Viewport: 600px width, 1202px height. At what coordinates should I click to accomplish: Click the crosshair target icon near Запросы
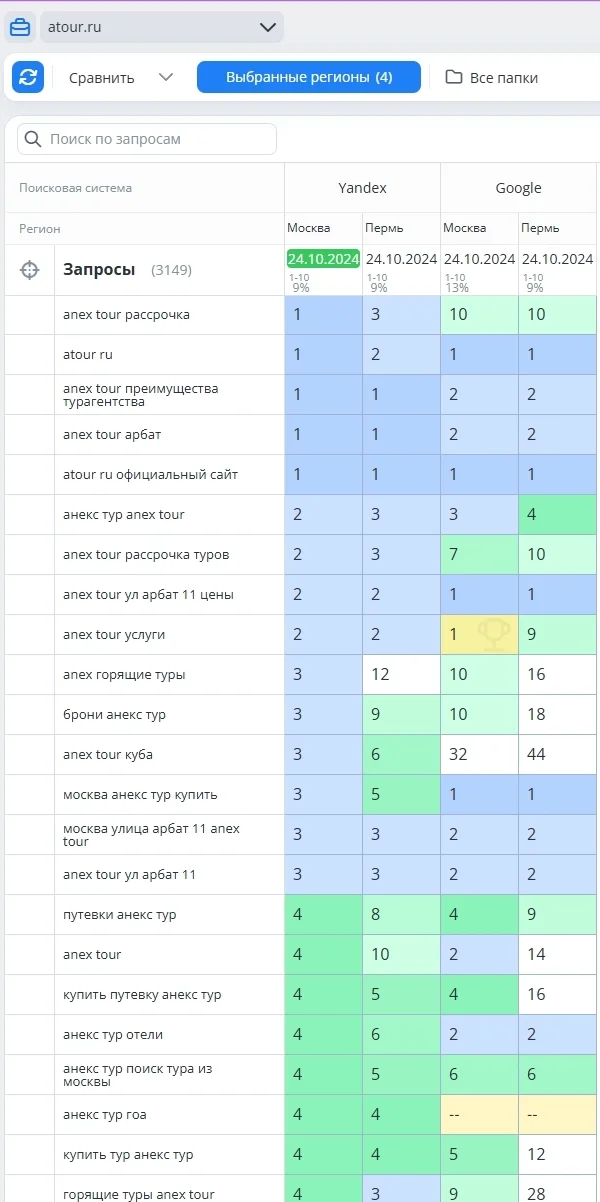(x=30, y=270)
